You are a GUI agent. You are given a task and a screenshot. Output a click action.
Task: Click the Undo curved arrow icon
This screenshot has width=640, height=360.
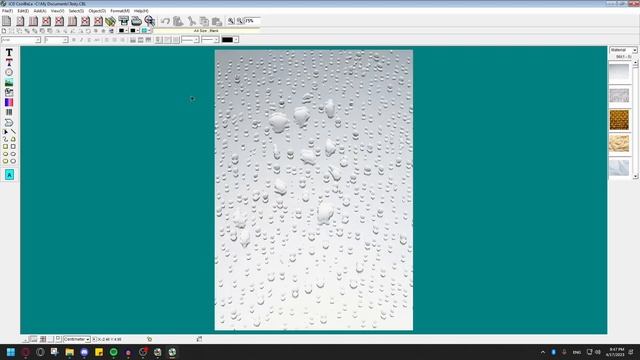pos(165,21)
